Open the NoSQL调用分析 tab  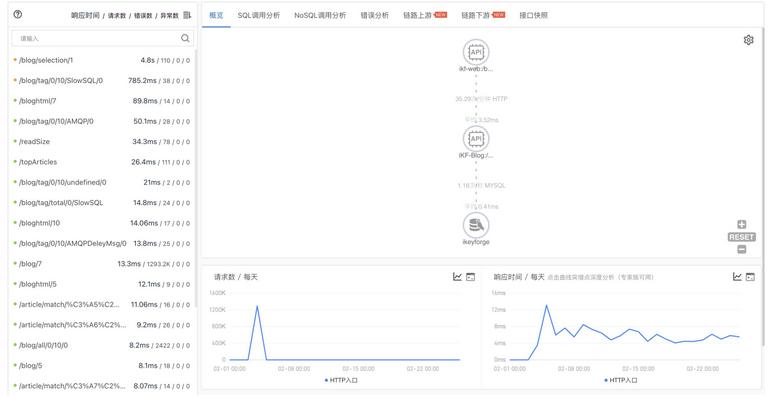(x=320, y=15)
